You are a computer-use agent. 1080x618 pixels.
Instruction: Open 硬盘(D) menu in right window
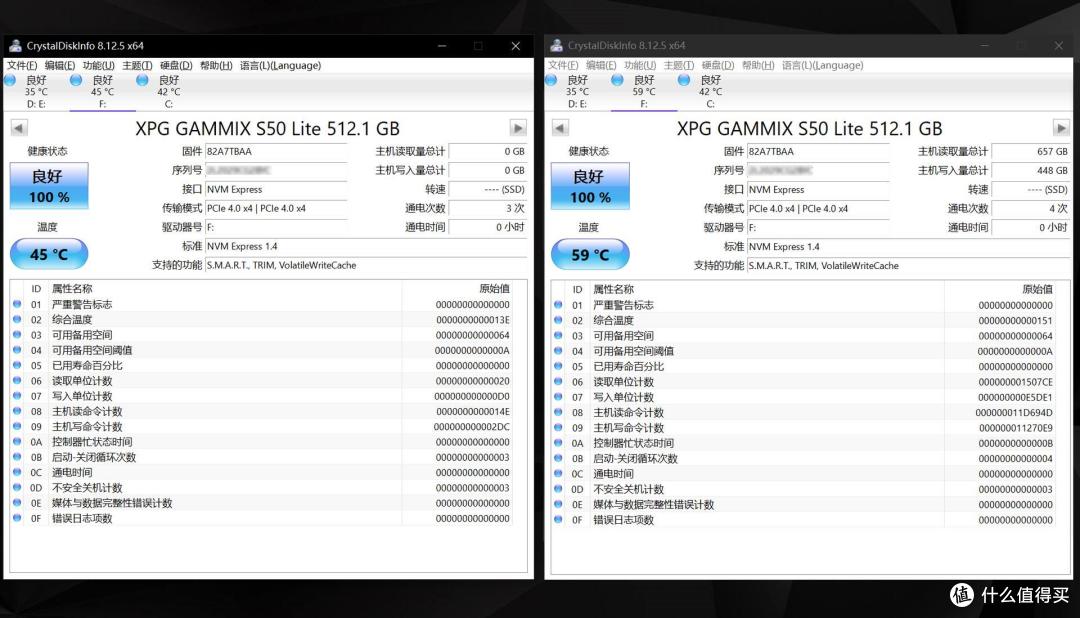click(718, 65)
